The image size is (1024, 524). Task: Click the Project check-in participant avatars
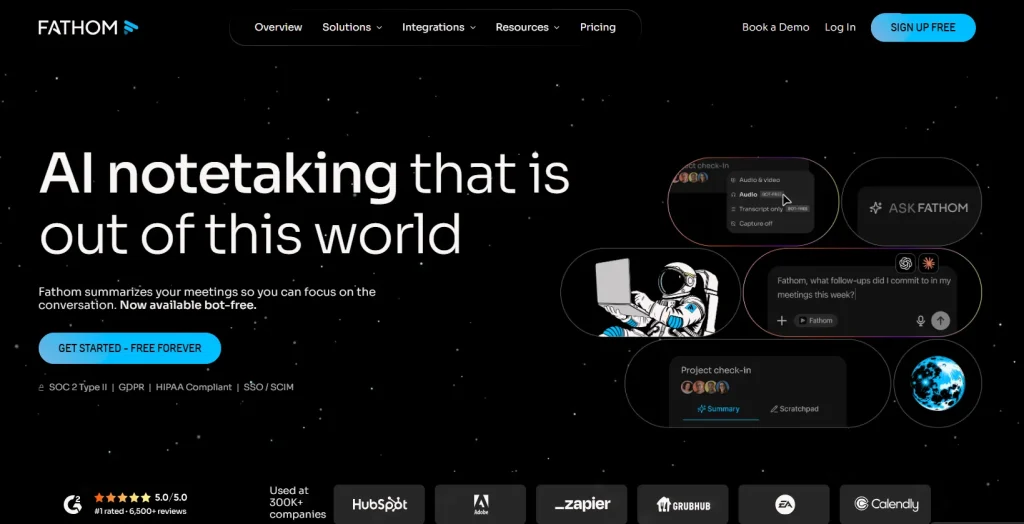pos(705,387)
